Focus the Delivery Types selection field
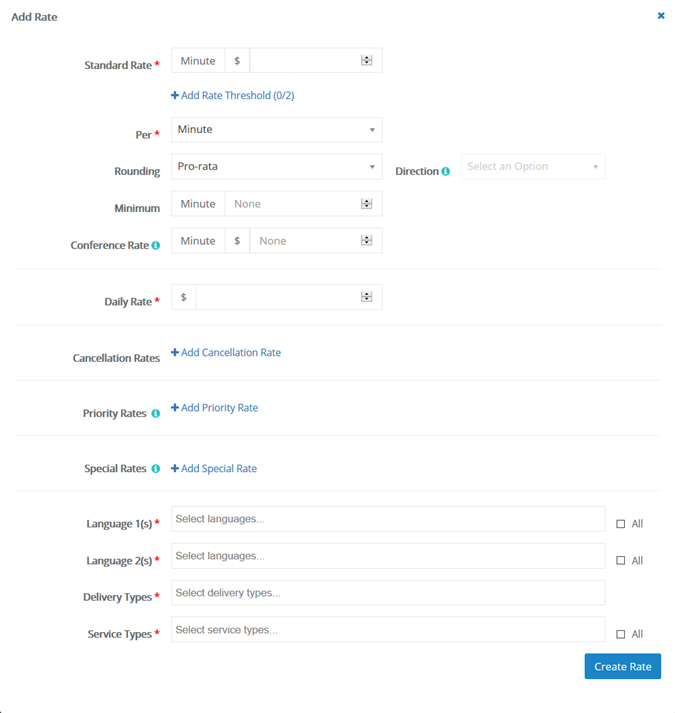The height and width of the screenshot is (713, 675). click(x=388, y=593)
